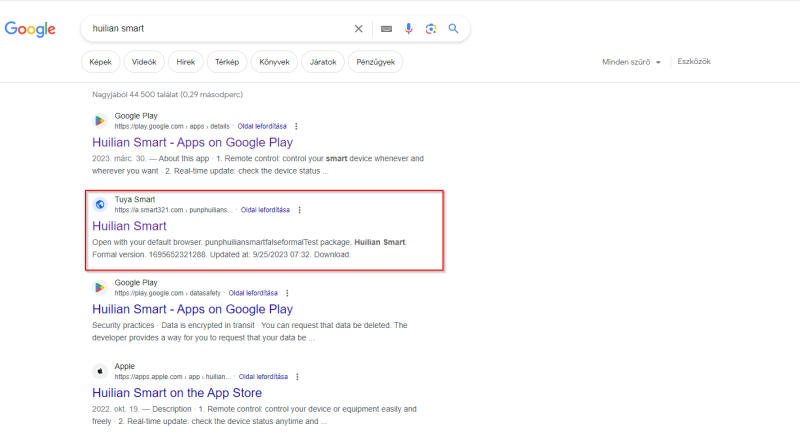Screen dimensions: 800x442
Task: Select the Videók filter tab
Action: pos(144,62)
